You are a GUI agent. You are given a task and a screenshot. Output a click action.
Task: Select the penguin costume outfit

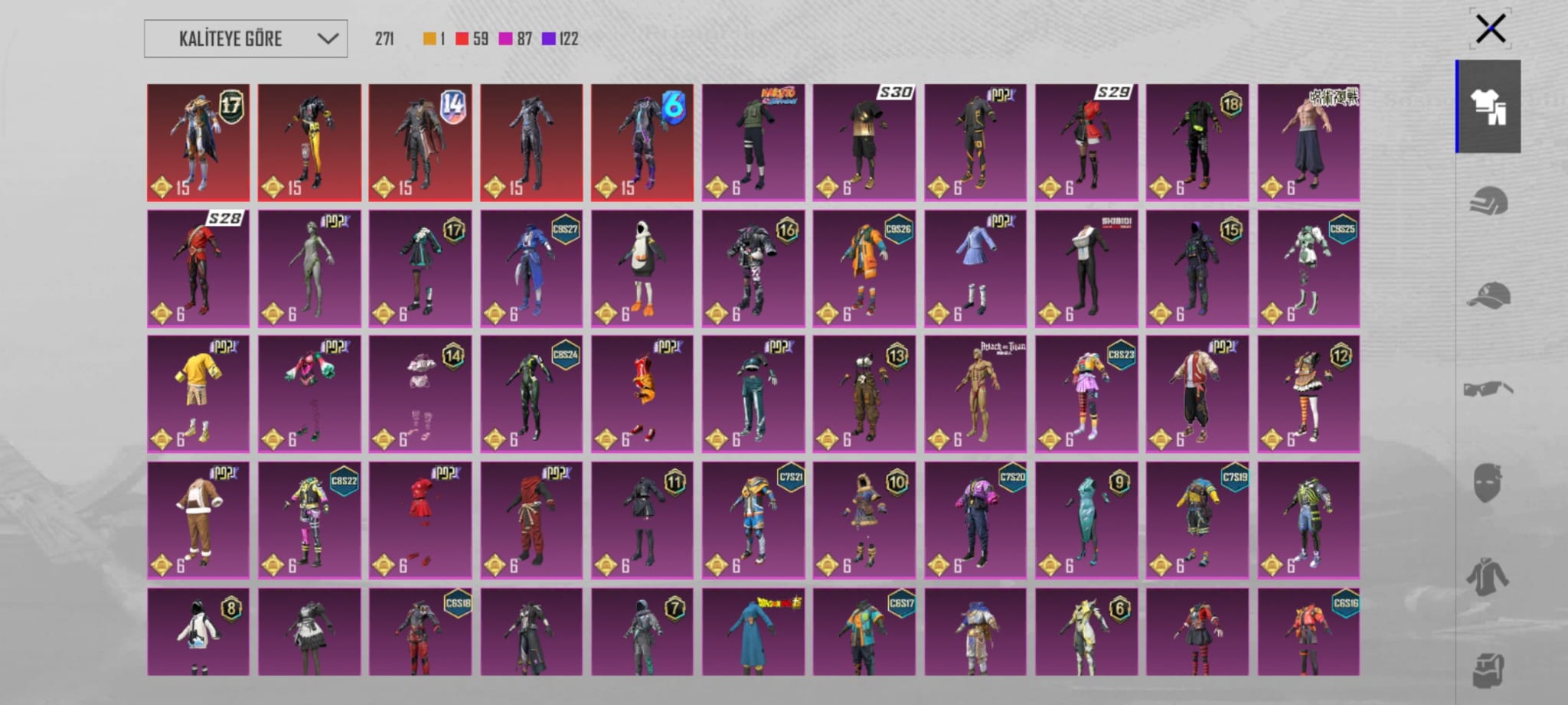(642, 269)
